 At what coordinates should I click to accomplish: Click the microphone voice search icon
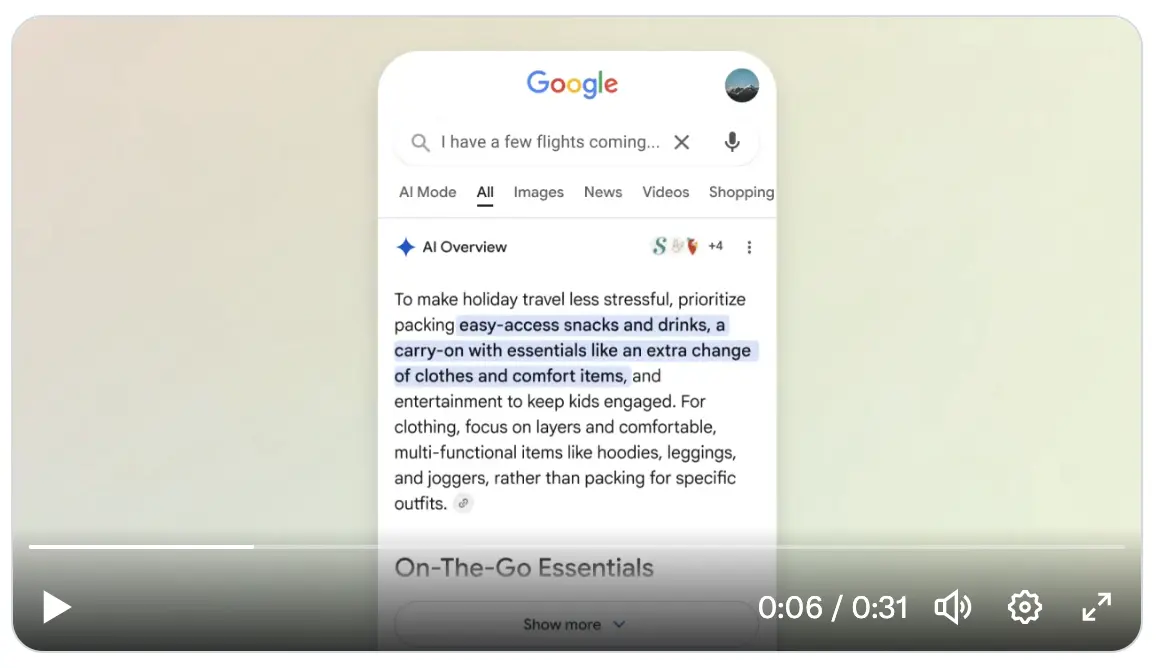[x=731, y=142]
